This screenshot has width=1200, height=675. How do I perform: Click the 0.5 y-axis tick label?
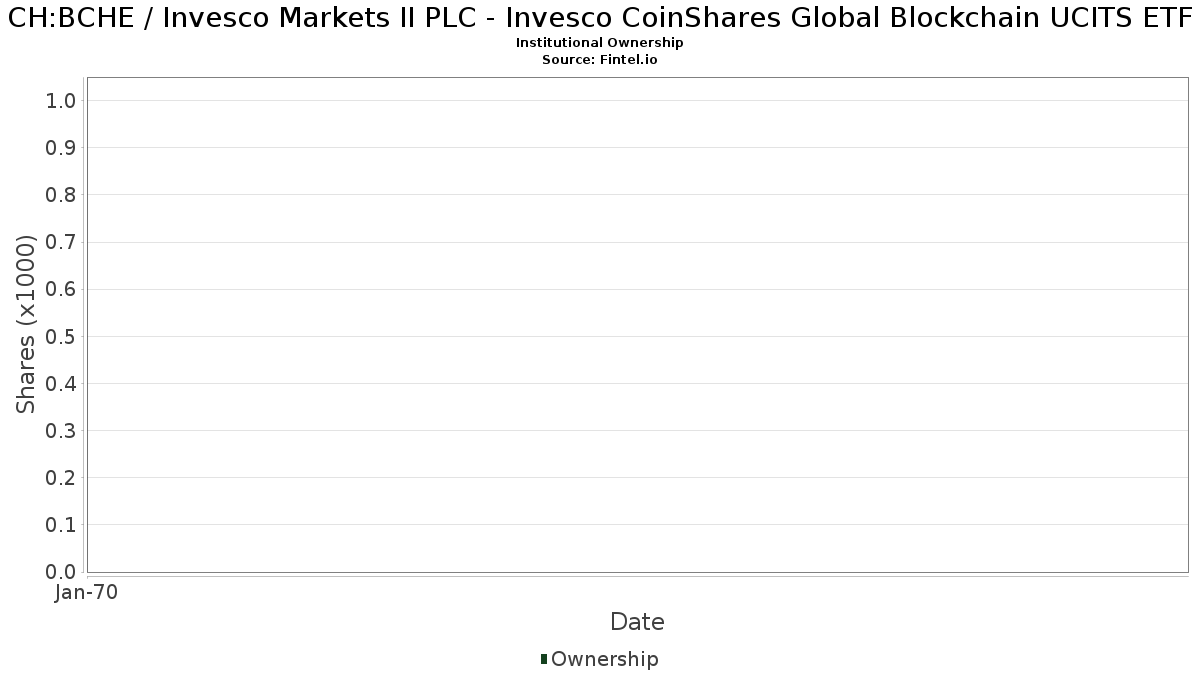pyautogui.click(x=61, y=336)
